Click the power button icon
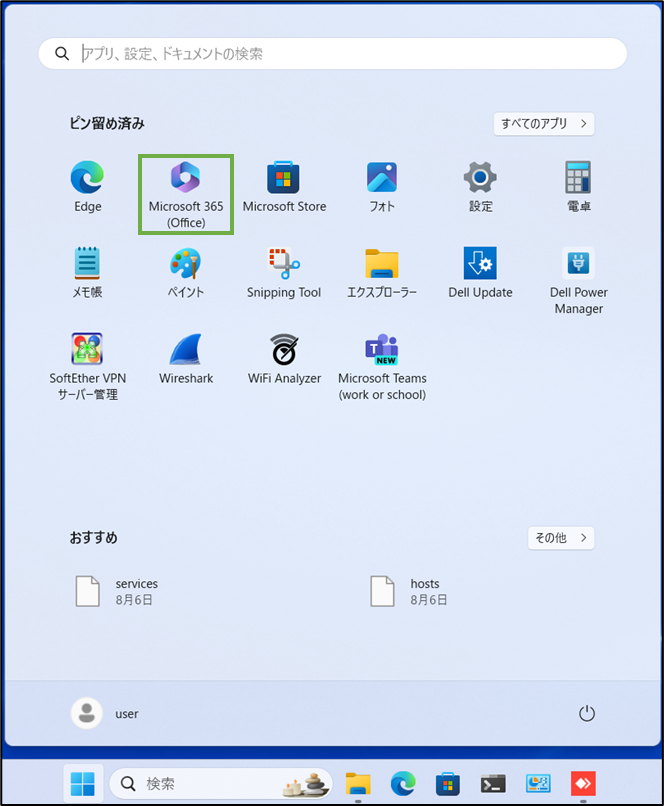664x806 pixels. 586,713
